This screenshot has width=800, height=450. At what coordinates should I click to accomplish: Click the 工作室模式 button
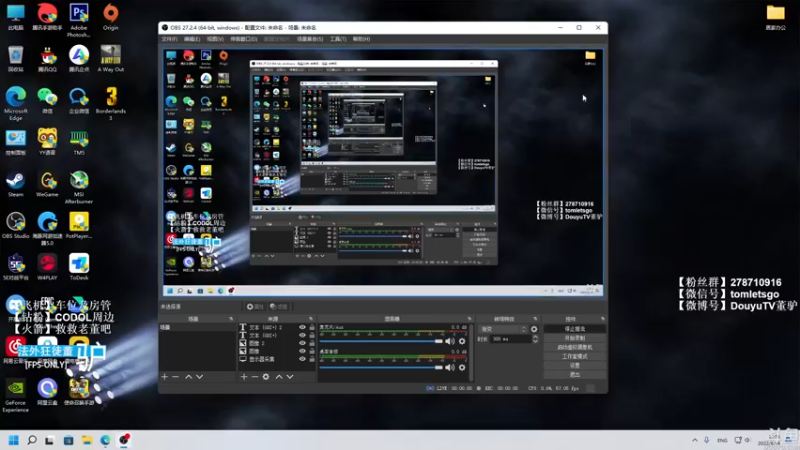[x=575, y=357]
